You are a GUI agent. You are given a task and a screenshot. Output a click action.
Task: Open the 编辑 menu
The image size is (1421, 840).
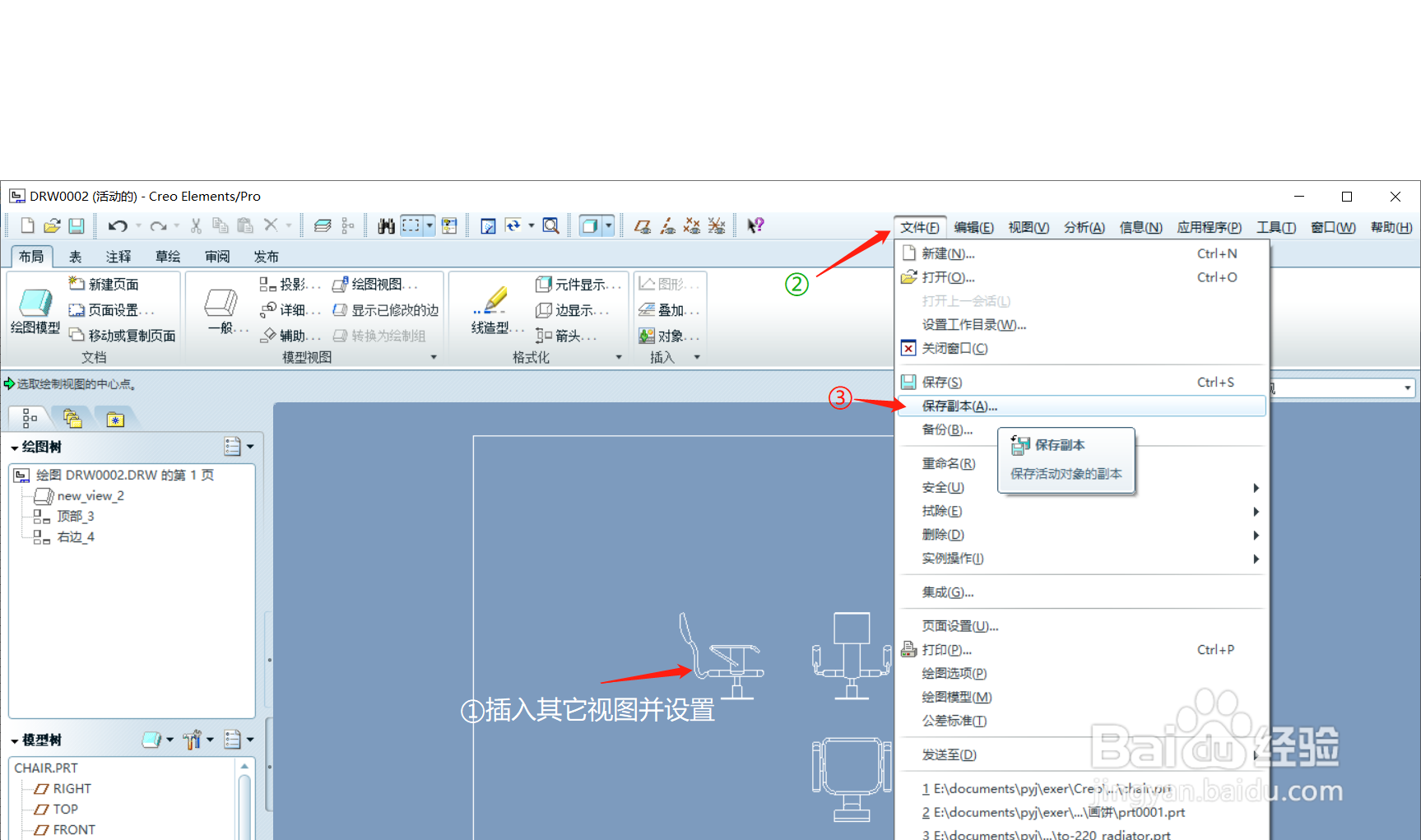point(973,227)
